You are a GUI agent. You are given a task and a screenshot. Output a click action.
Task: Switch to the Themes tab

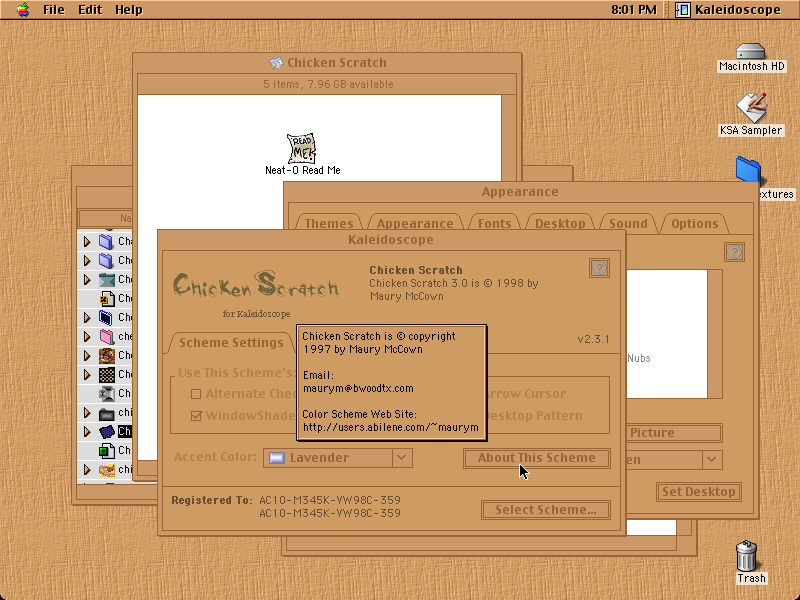(329, 223)
